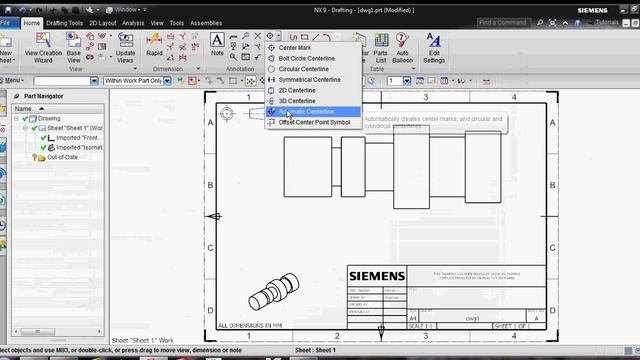The height and width of the screenshot is (360, 640).
Task: Sort by the Name column header
Action: pyautogui.click(x=58, y=109)
